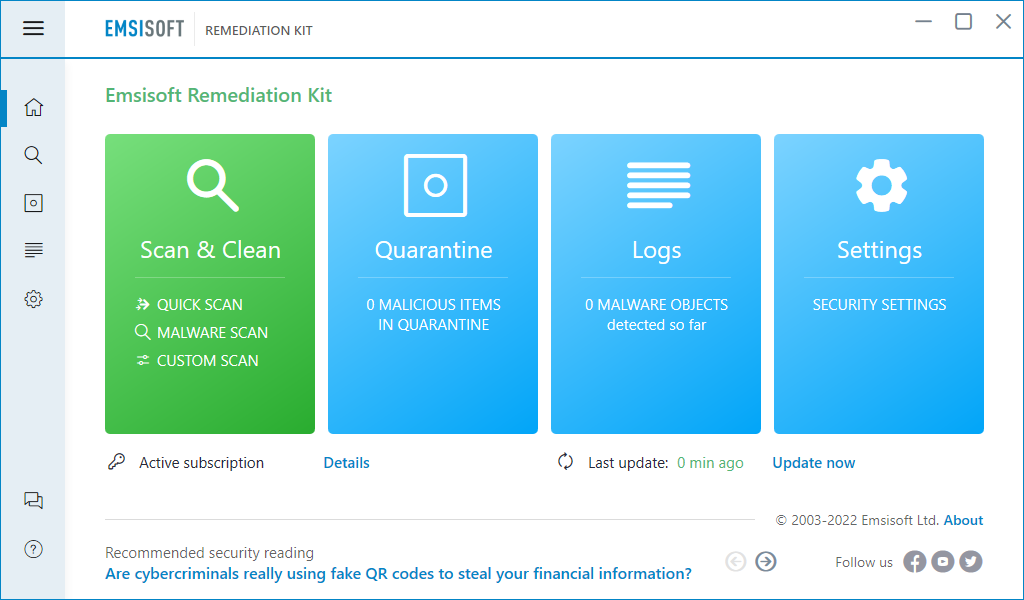Open the Settings tile title

880,251
